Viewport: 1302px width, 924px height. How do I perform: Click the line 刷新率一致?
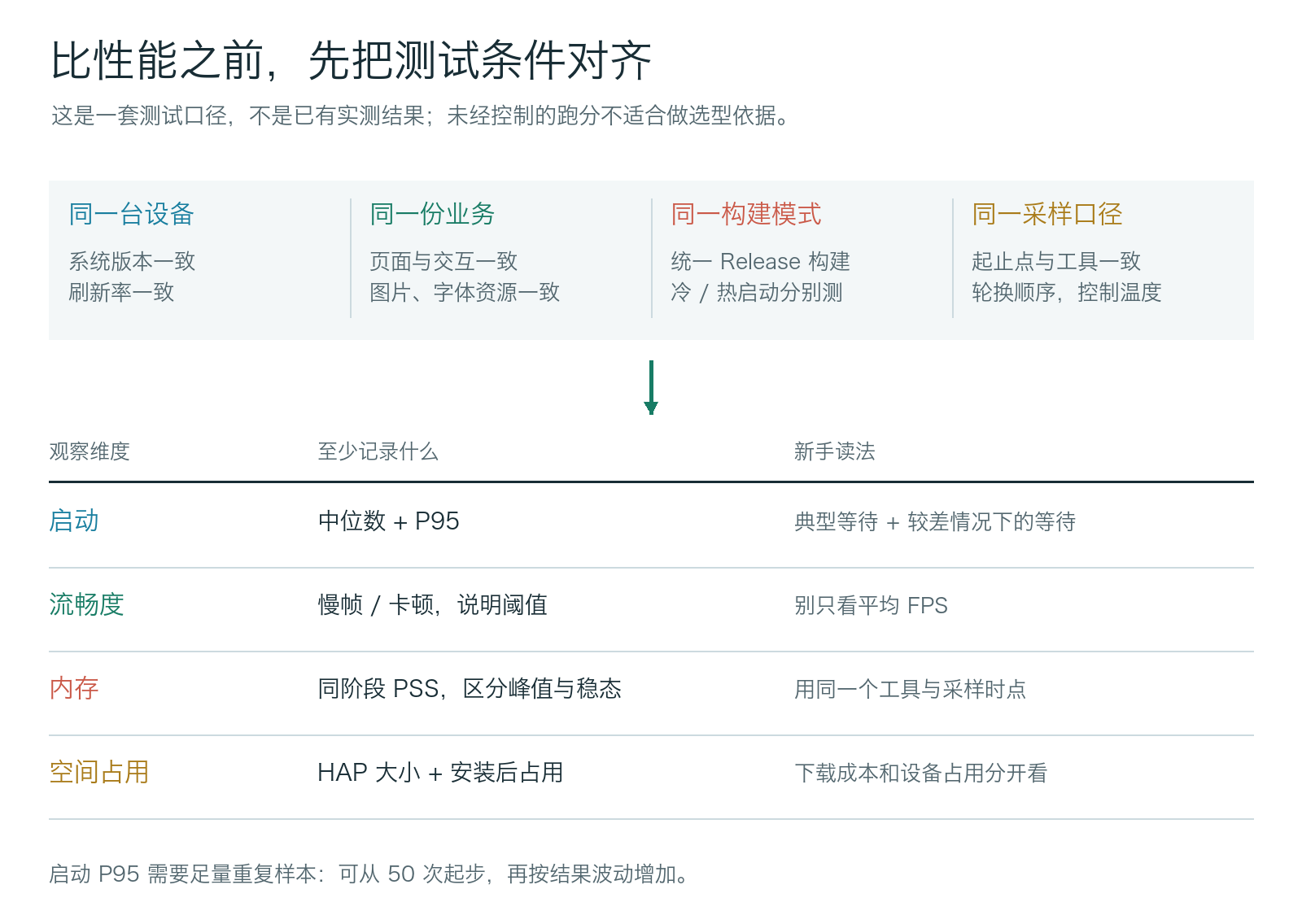click(121, 292)
